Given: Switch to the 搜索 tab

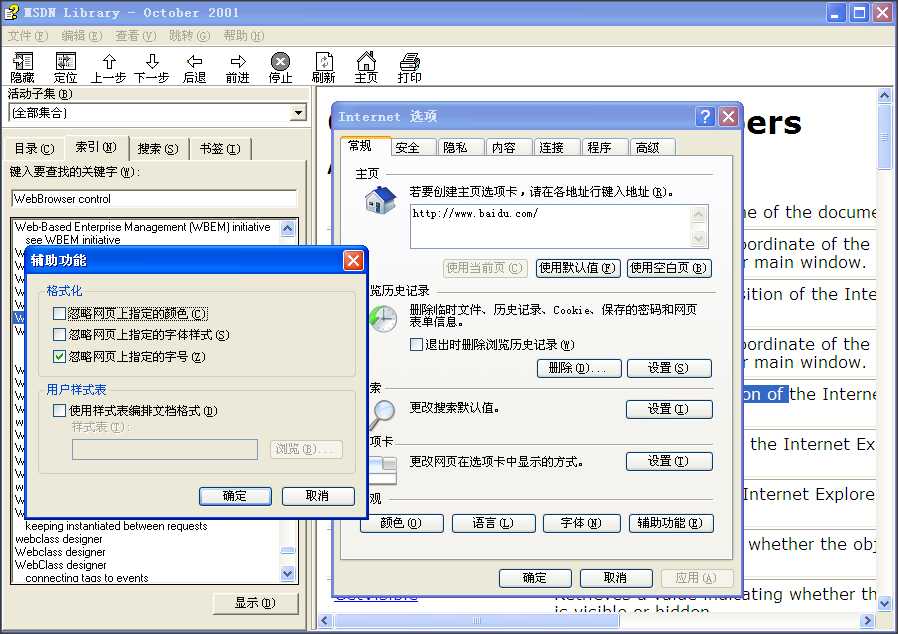Looking at the screenshot, I should [158, 149].
